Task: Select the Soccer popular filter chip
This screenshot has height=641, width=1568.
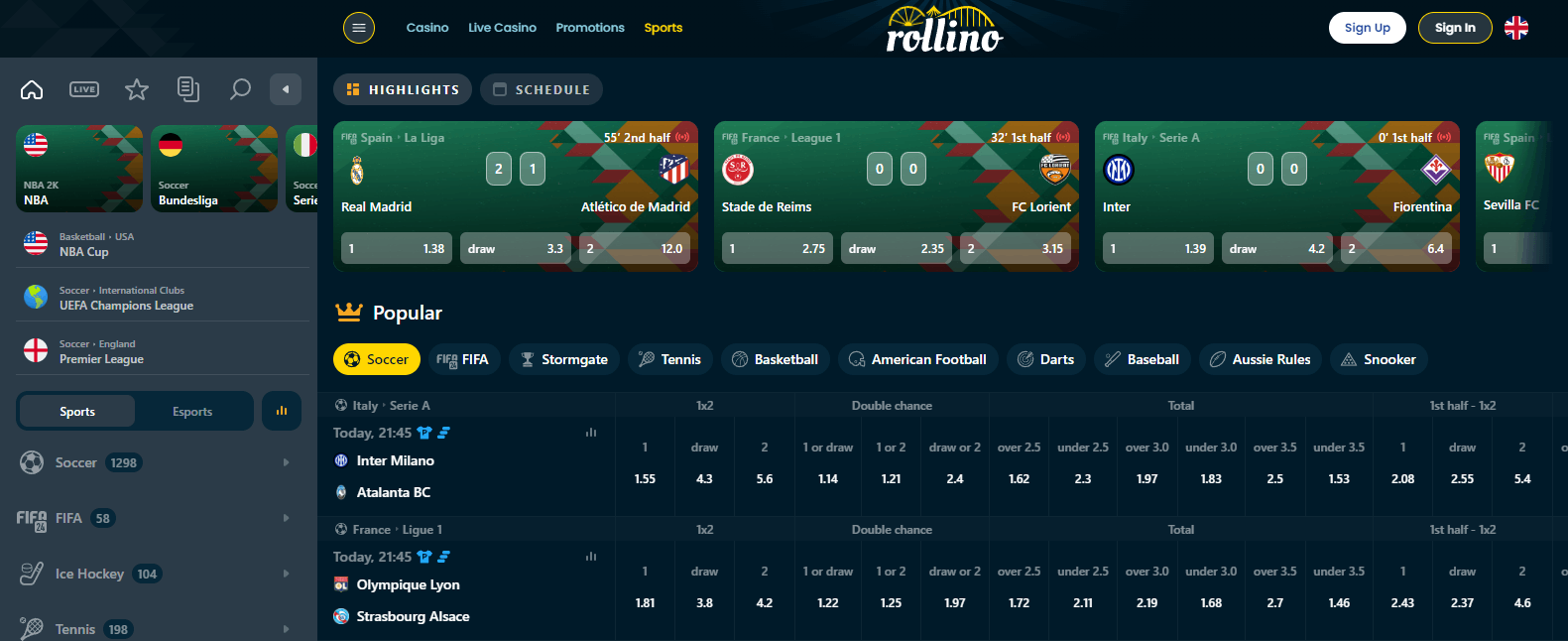Action: pyautogui.click(x=376, y=359)
